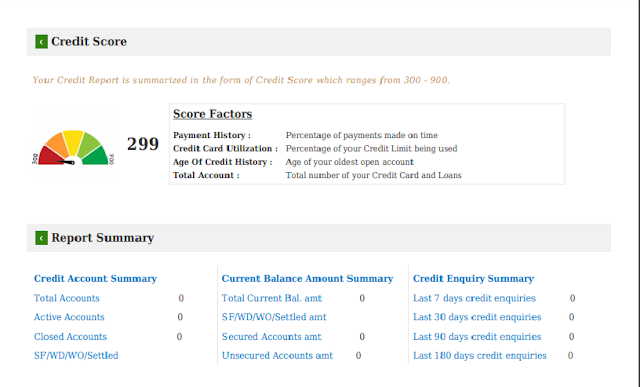
Task: Select the Active Accounts link
Action: click(x=69, y=317)
